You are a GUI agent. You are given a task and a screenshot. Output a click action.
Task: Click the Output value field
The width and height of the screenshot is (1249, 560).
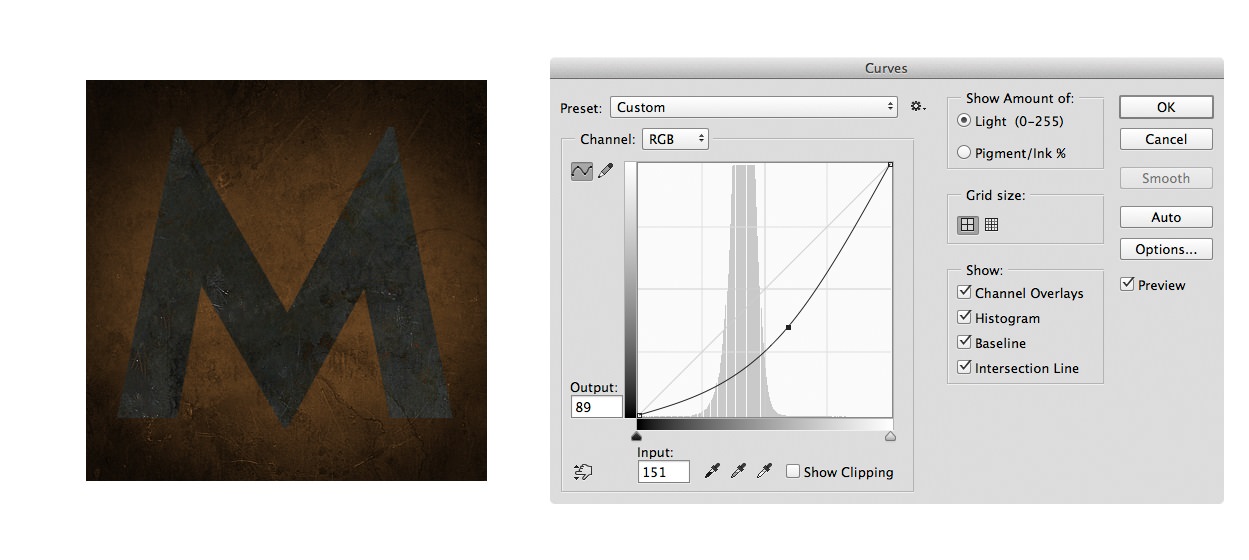tap(595, 407)
